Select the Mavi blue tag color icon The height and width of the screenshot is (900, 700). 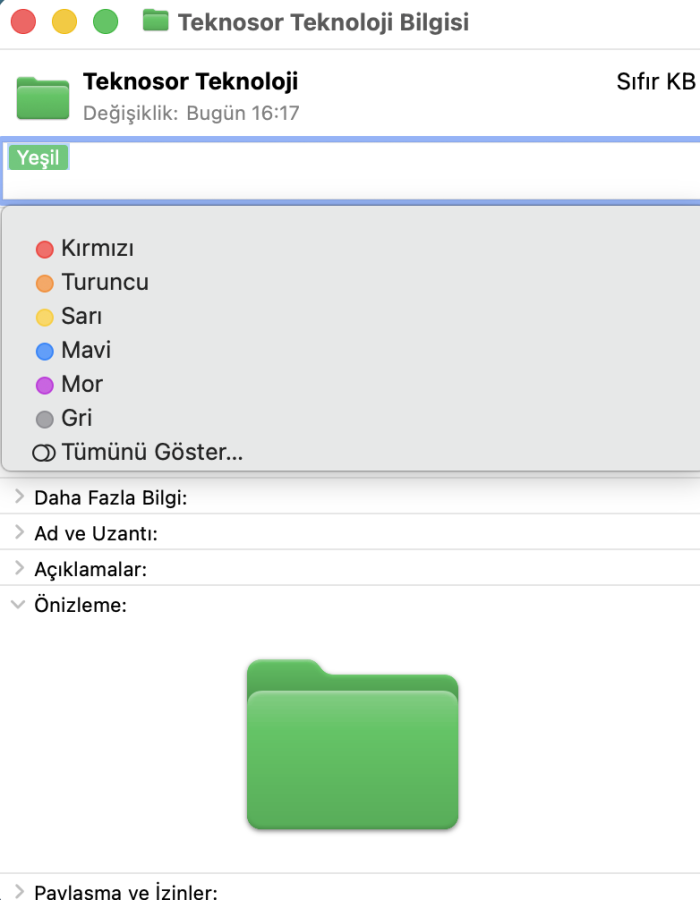pos(44,350)
